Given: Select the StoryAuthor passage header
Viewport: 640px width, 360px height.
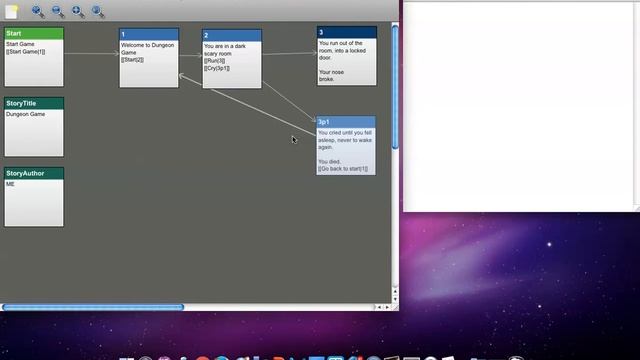Looking at the screenshot, I should (34, 173).
